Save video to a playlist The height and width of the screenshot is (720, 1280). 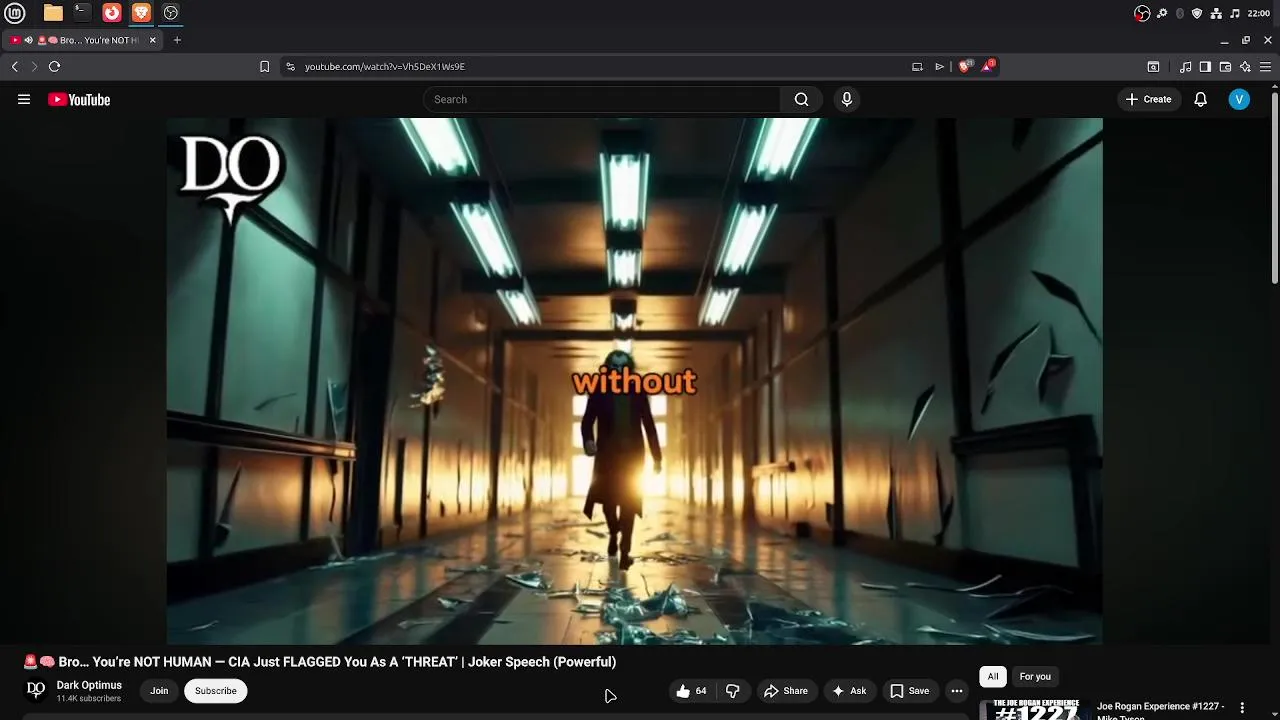pos(910,691)
